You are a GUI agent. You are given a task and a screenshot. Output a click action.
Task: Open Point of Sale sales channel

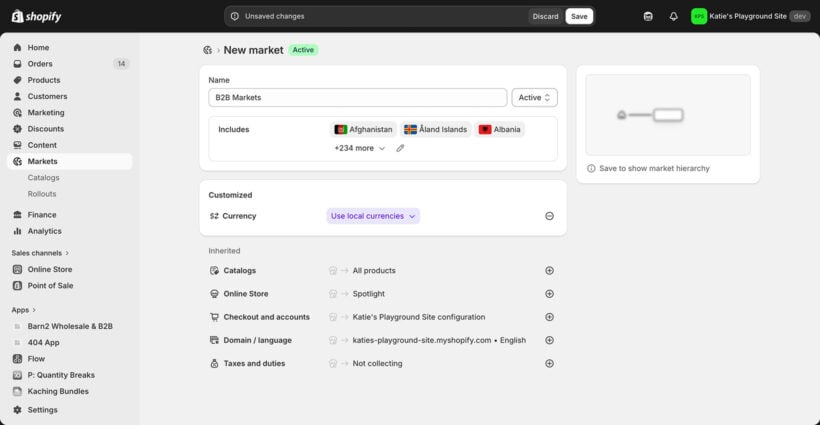(x=50, y=285)
